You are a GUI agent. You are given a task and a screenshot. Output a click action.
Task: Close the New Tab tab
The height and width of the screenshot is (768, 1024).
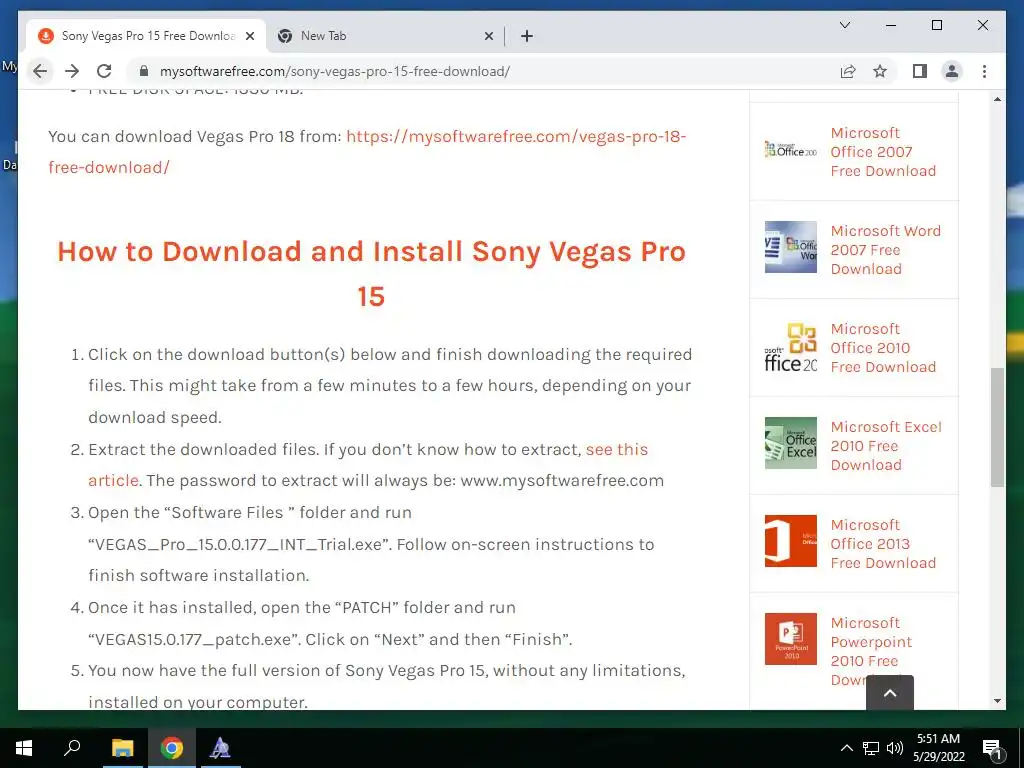[488, 36]
